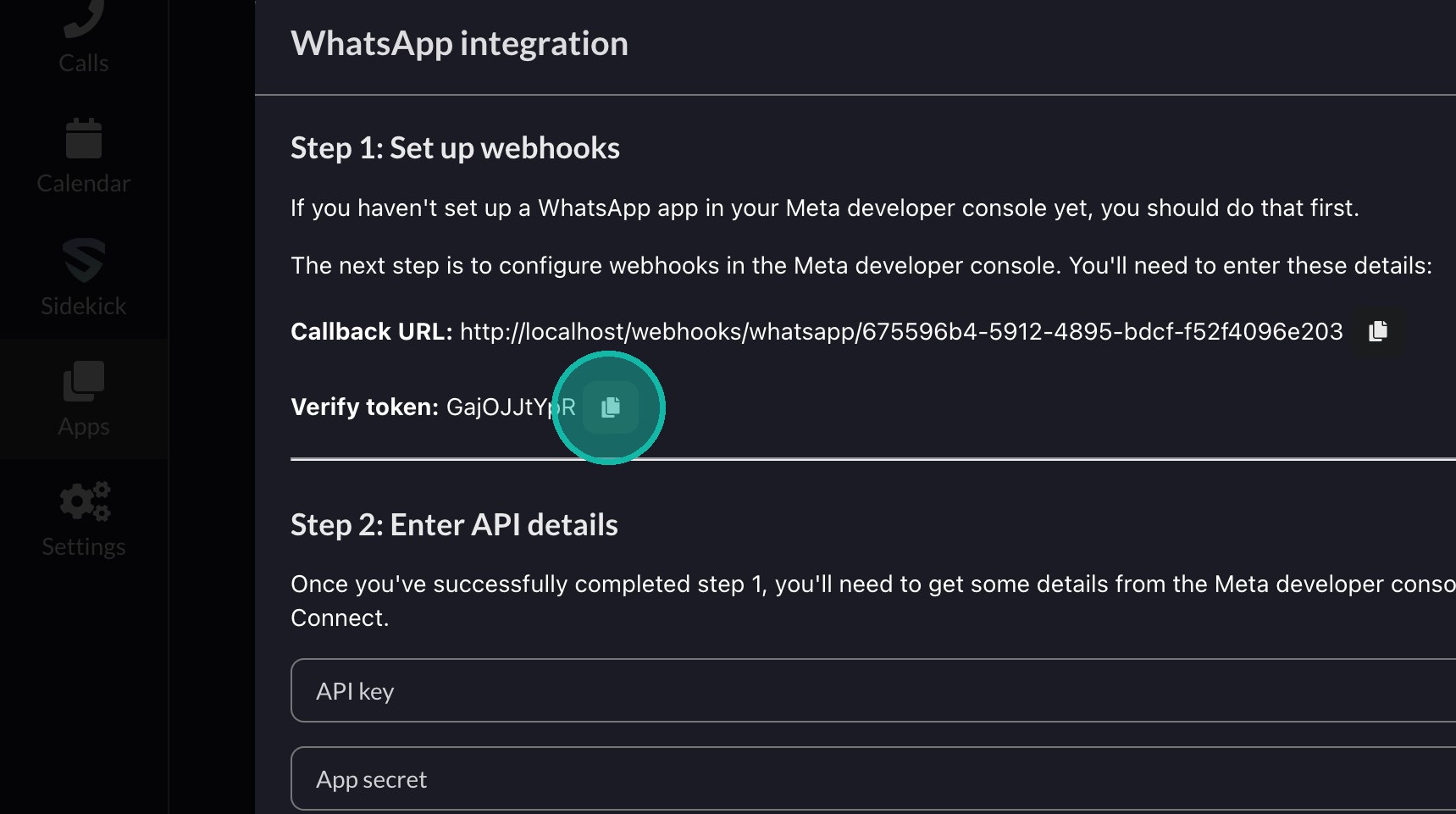
Task: Click the GajOJJtYpR verify token text
Action: 510,407
